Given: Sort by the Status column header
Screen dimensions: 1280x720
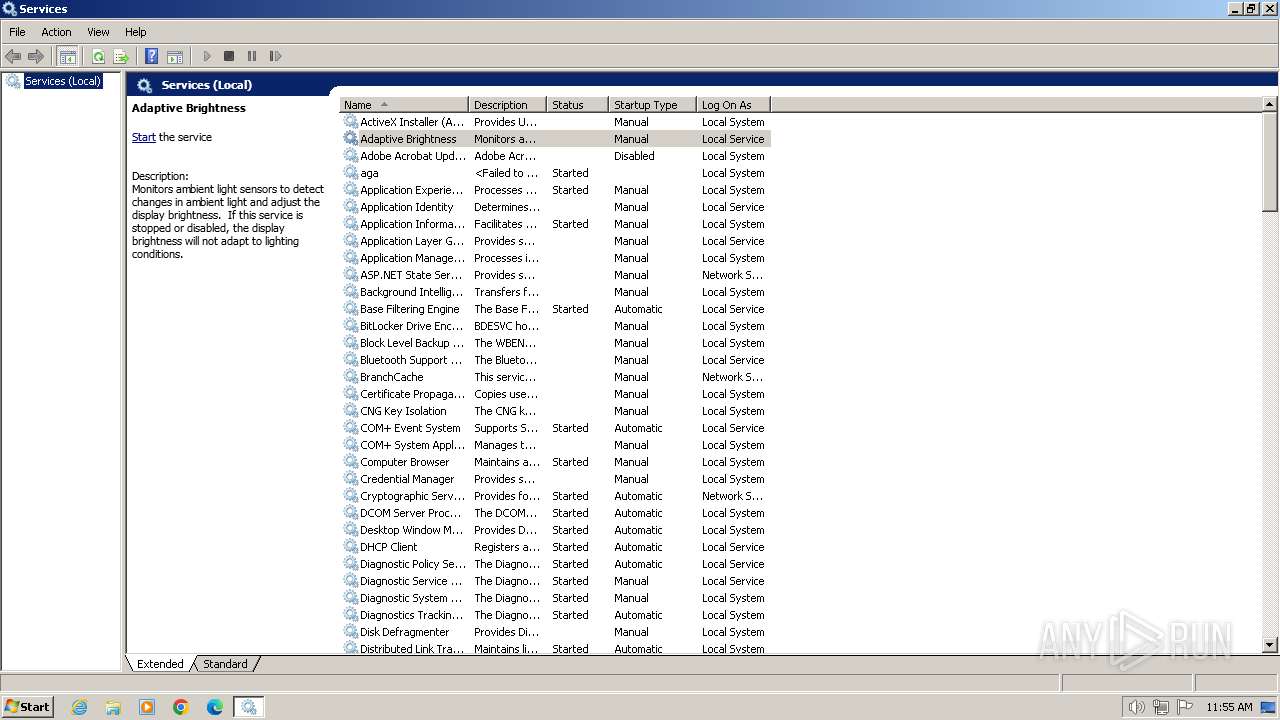Looking at the screenshot, I should pos(578,105).
